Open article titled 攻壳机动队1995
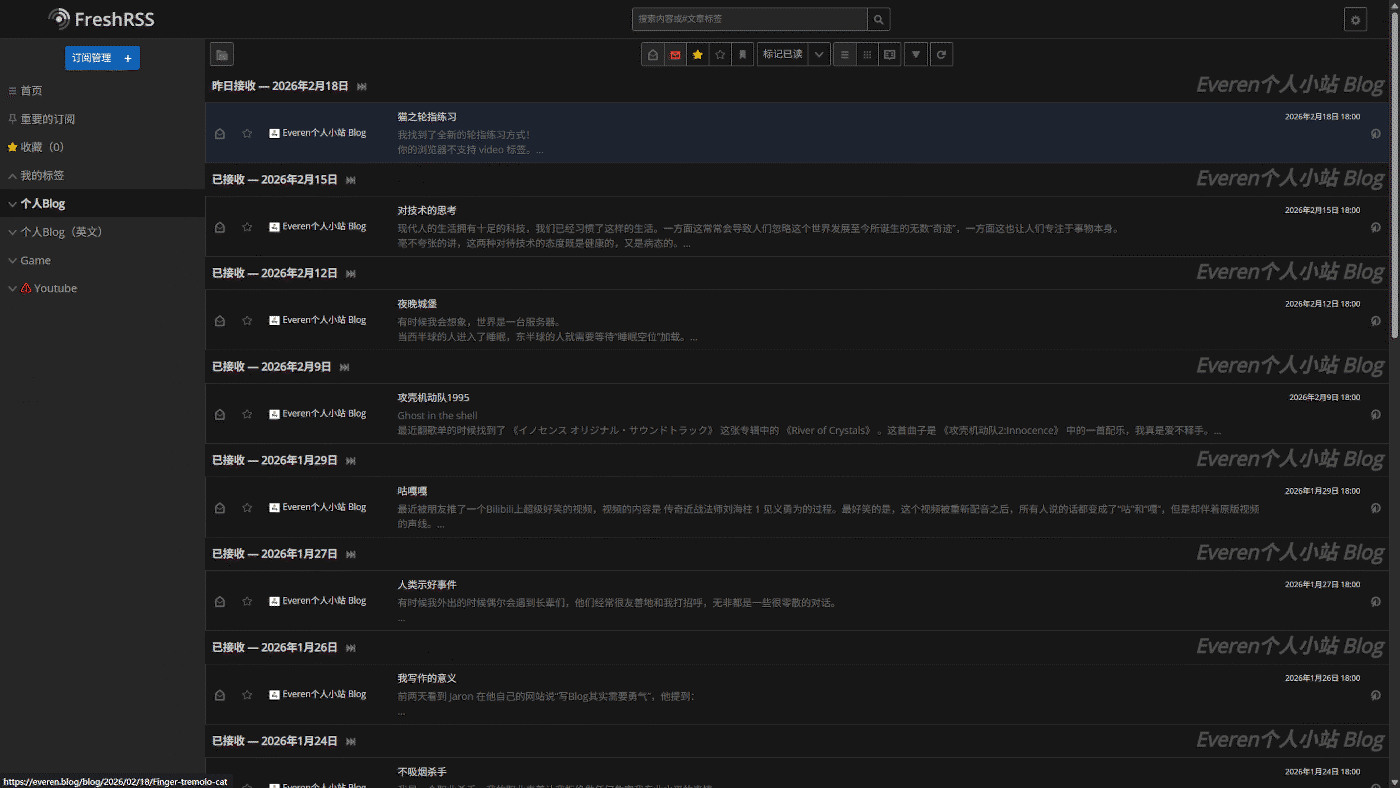Viewport: 1400px width, 788px height. (433, 397)
